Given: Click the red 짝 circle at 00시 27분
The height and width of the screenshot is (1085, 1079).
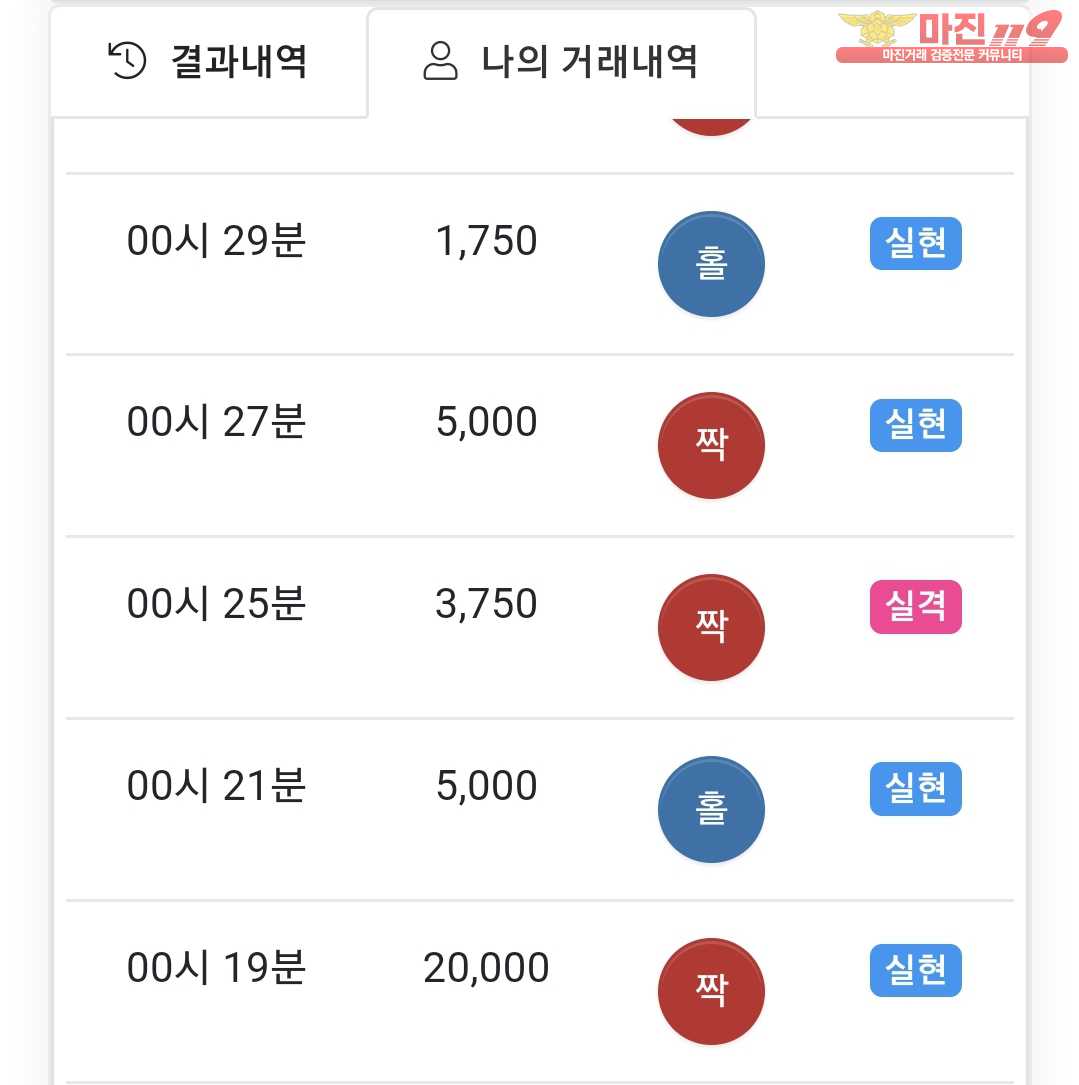Looking at the screenshot, I should tap(711, 446).
